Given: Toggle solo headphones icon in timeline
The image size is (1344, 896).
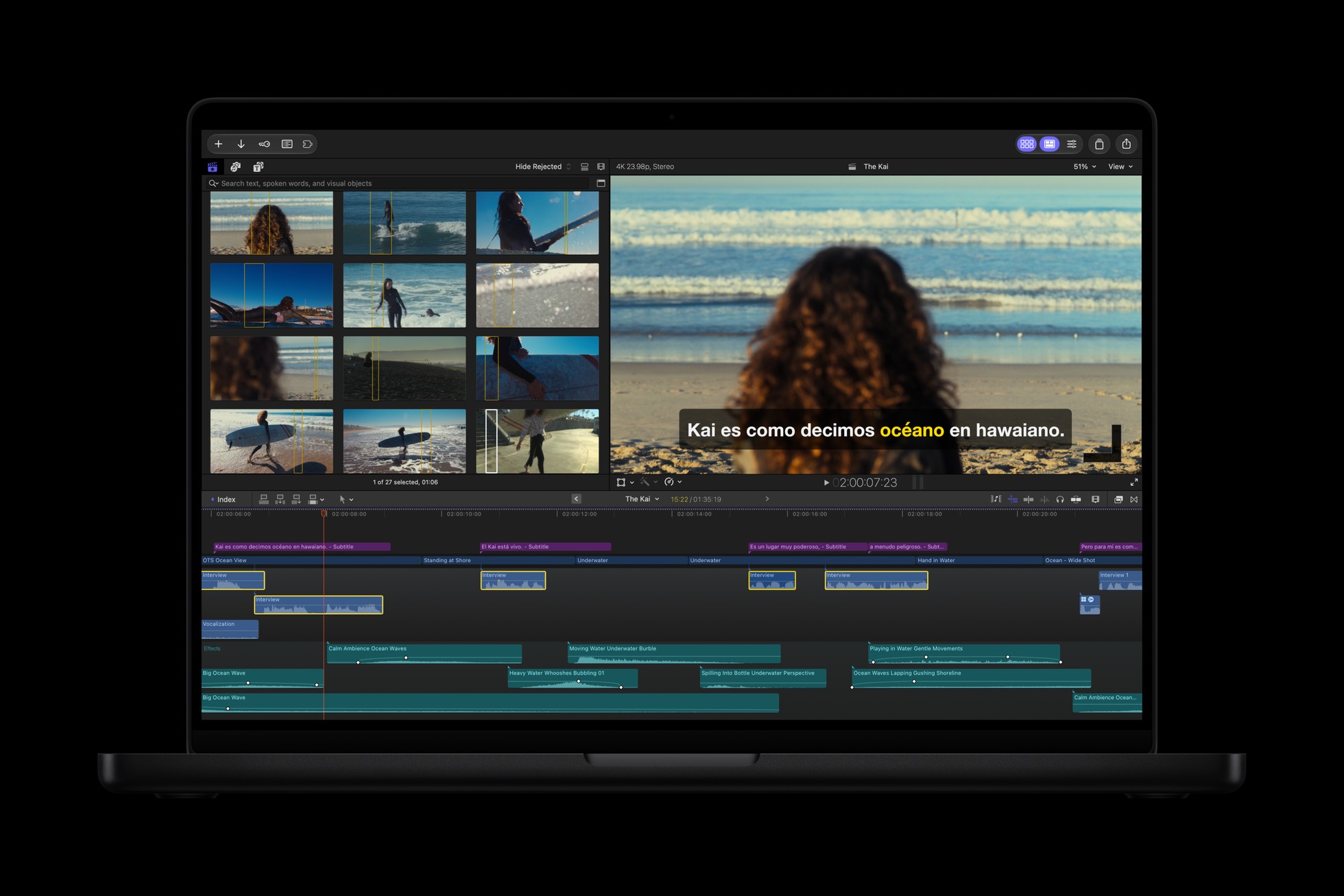Looking at the screenshot, I should tap(1060, 499).
